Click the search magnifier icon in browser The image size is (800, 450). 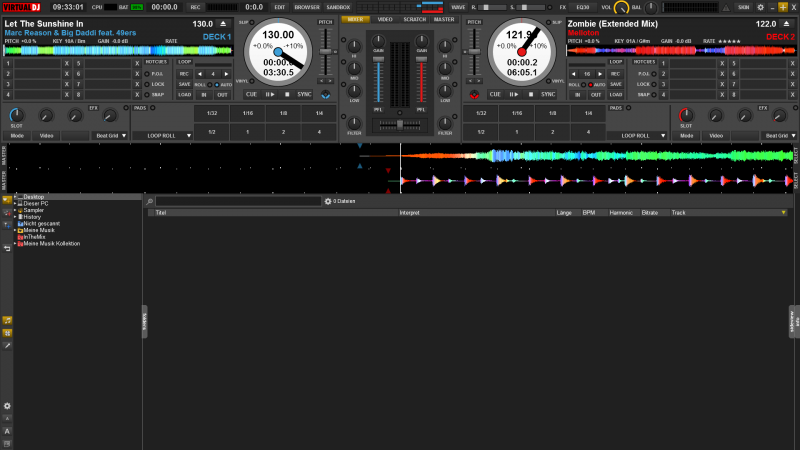click(149, 202)
